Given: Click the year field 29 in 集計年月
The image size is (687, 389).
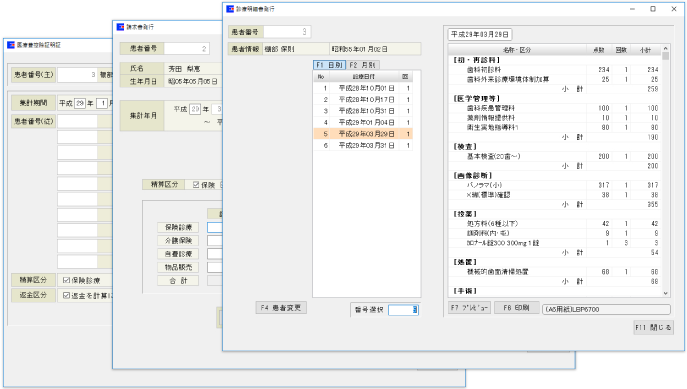Looking at the screenshot, I should (195, 109).
